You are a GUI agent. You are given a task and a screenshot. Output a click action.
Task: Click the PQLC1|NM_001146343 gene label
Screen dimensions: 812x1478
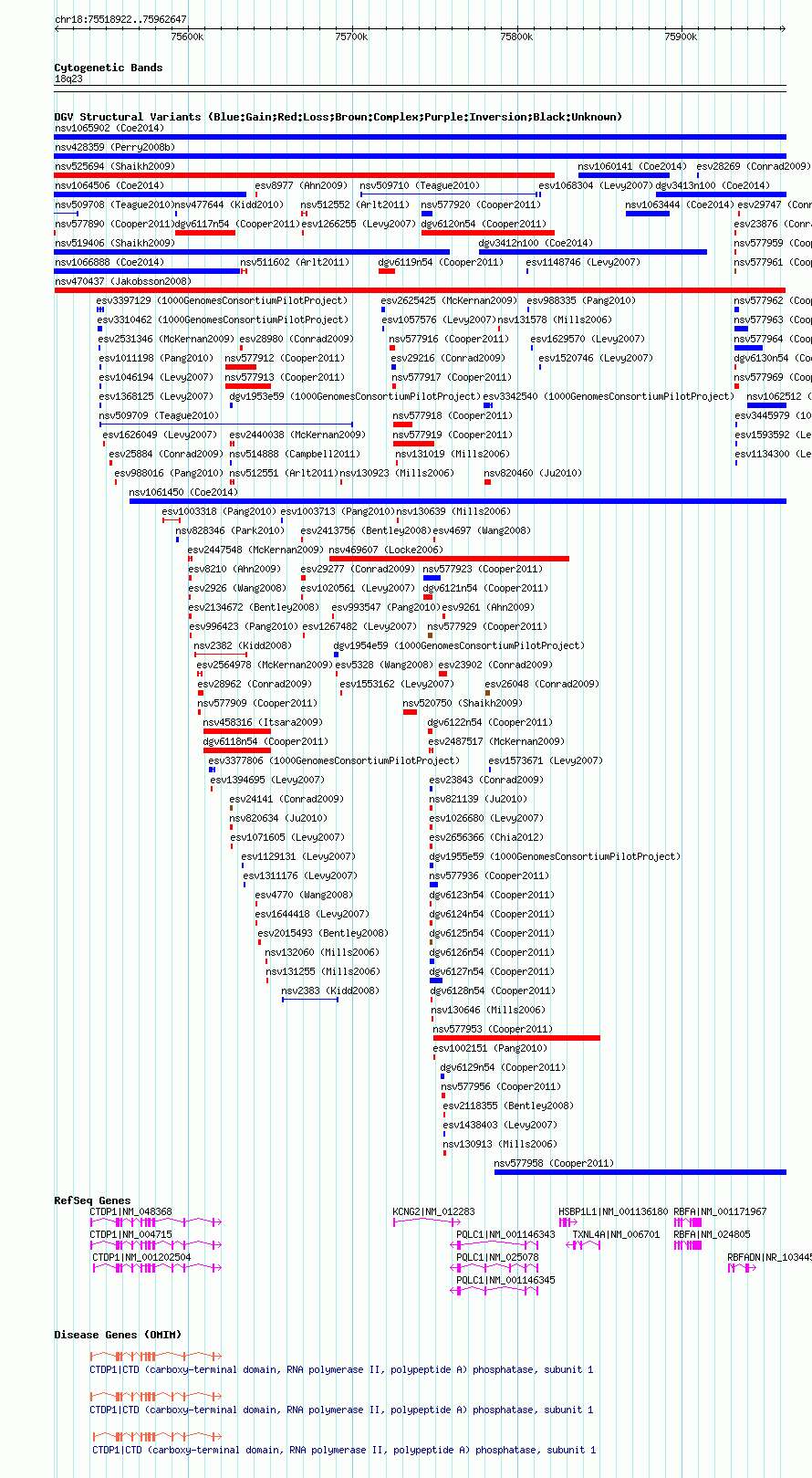[505, 1234]
